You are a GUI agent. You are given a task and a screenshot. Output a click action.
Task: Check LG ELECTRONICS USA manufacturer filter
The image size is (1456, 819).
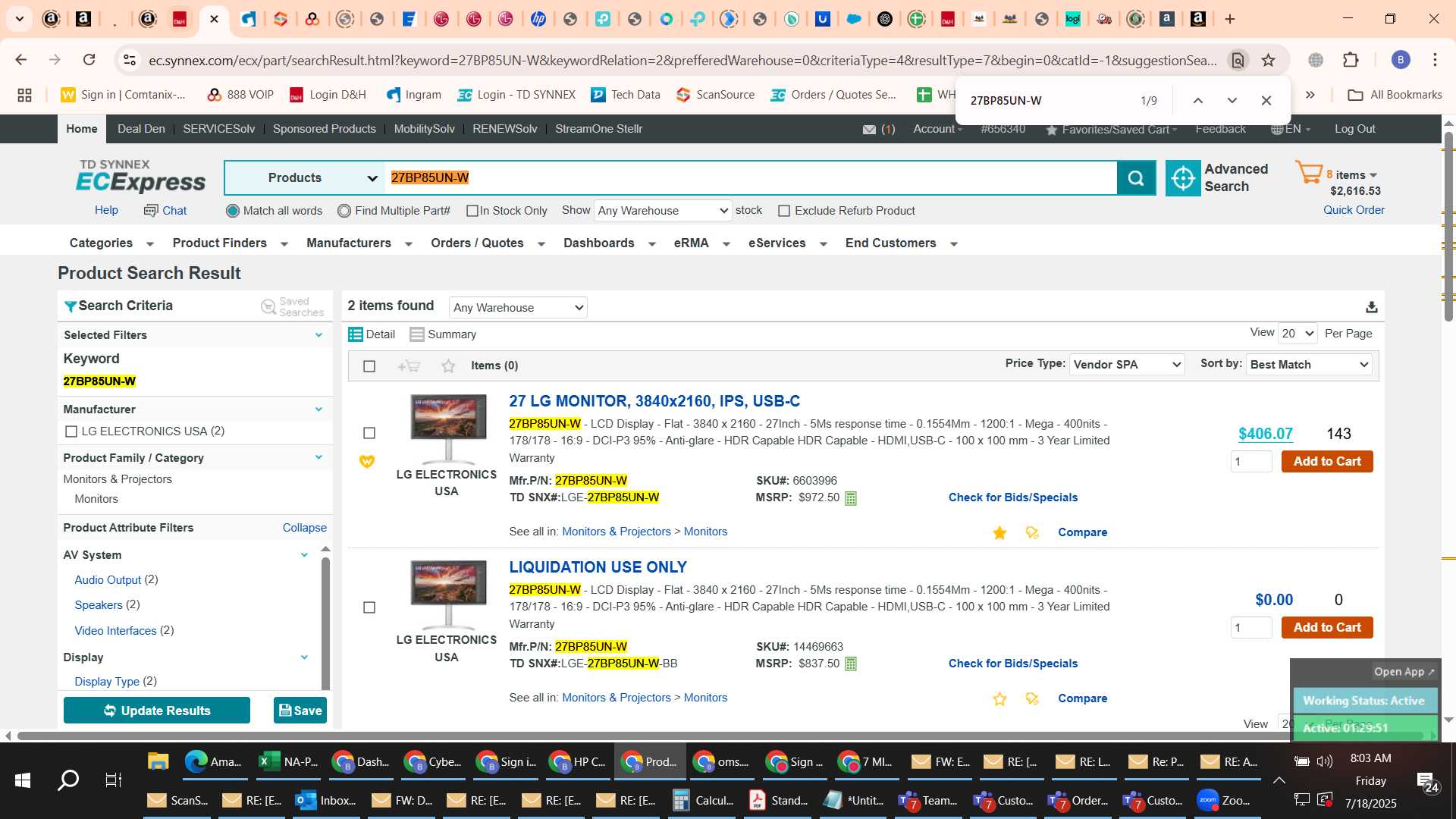(x=71, y=431)
